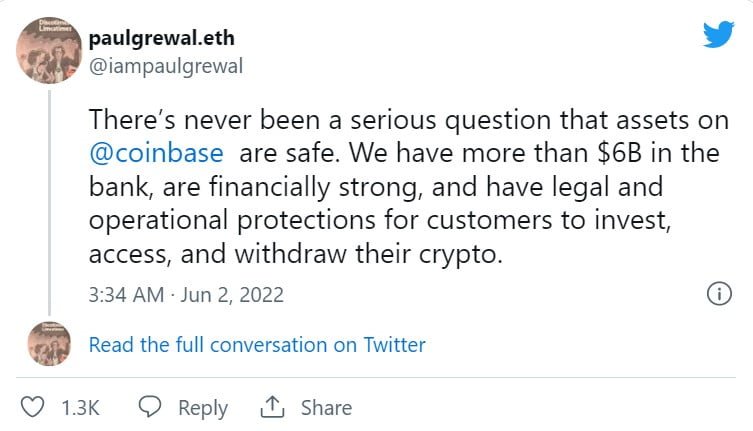Open paulgrewal.eth's large profile avatar
This screenshot has width=753, height=431.
point(49,49)
